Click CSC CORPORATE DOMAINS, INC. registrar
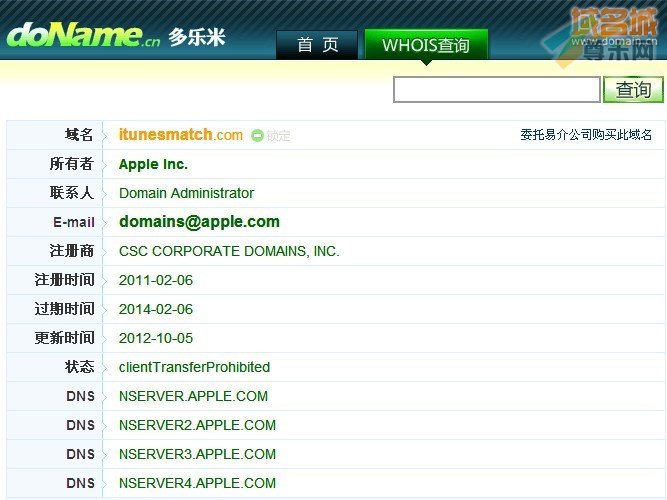 (229, 251)
